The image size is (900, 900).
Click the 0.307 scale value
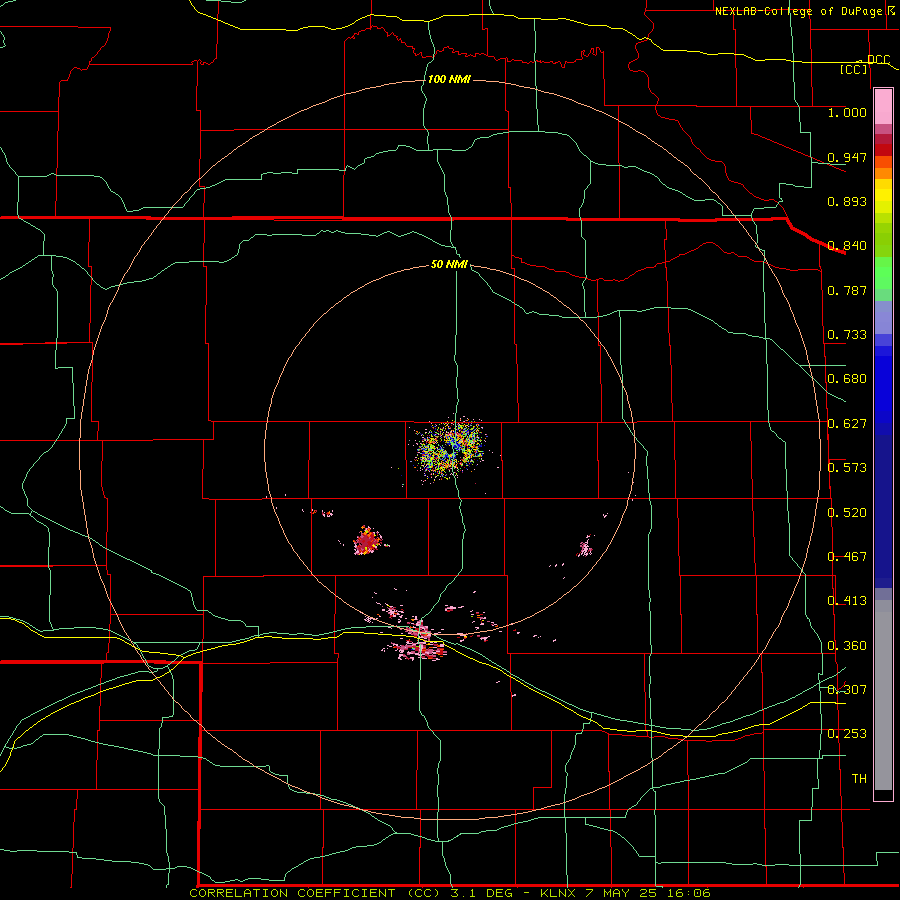847,690
